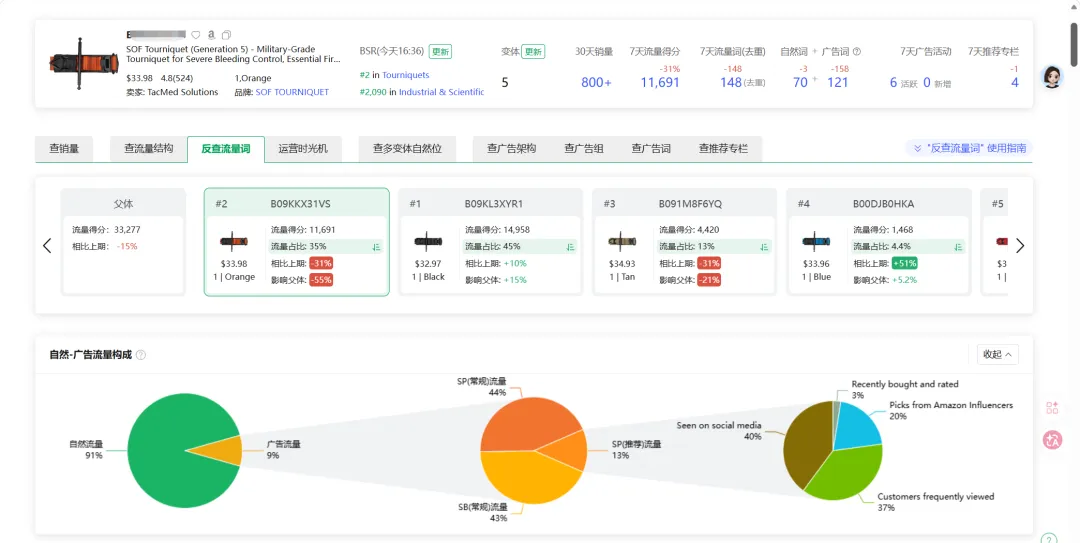Collapse the panel with 收起 button

tap(997, 354)
